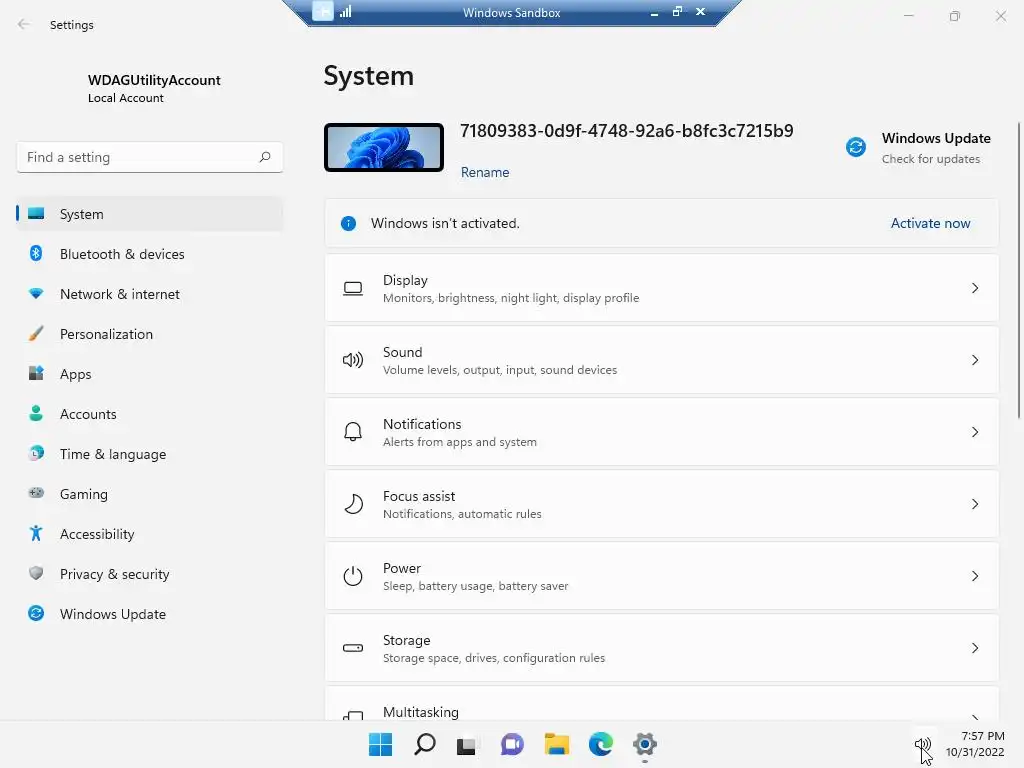Expand the Storage row chevron
1024x768 pixels.
click(974, 648)
